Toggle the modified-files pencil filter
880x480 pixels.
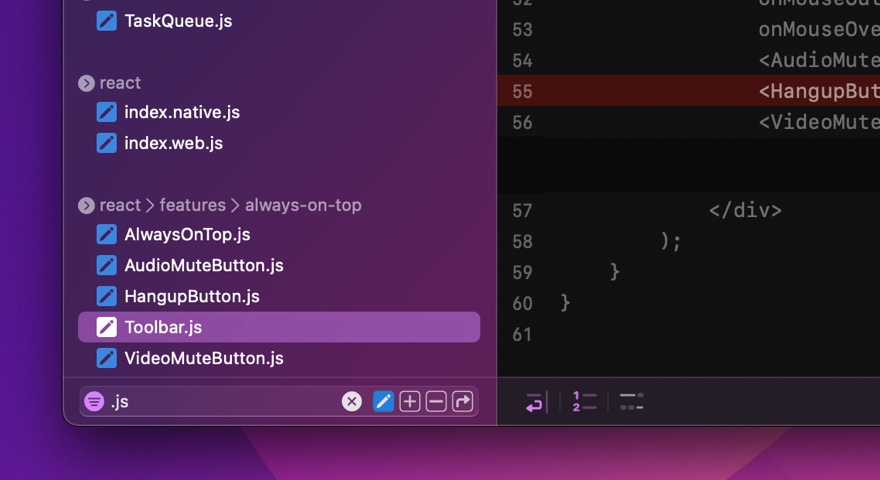383,401
